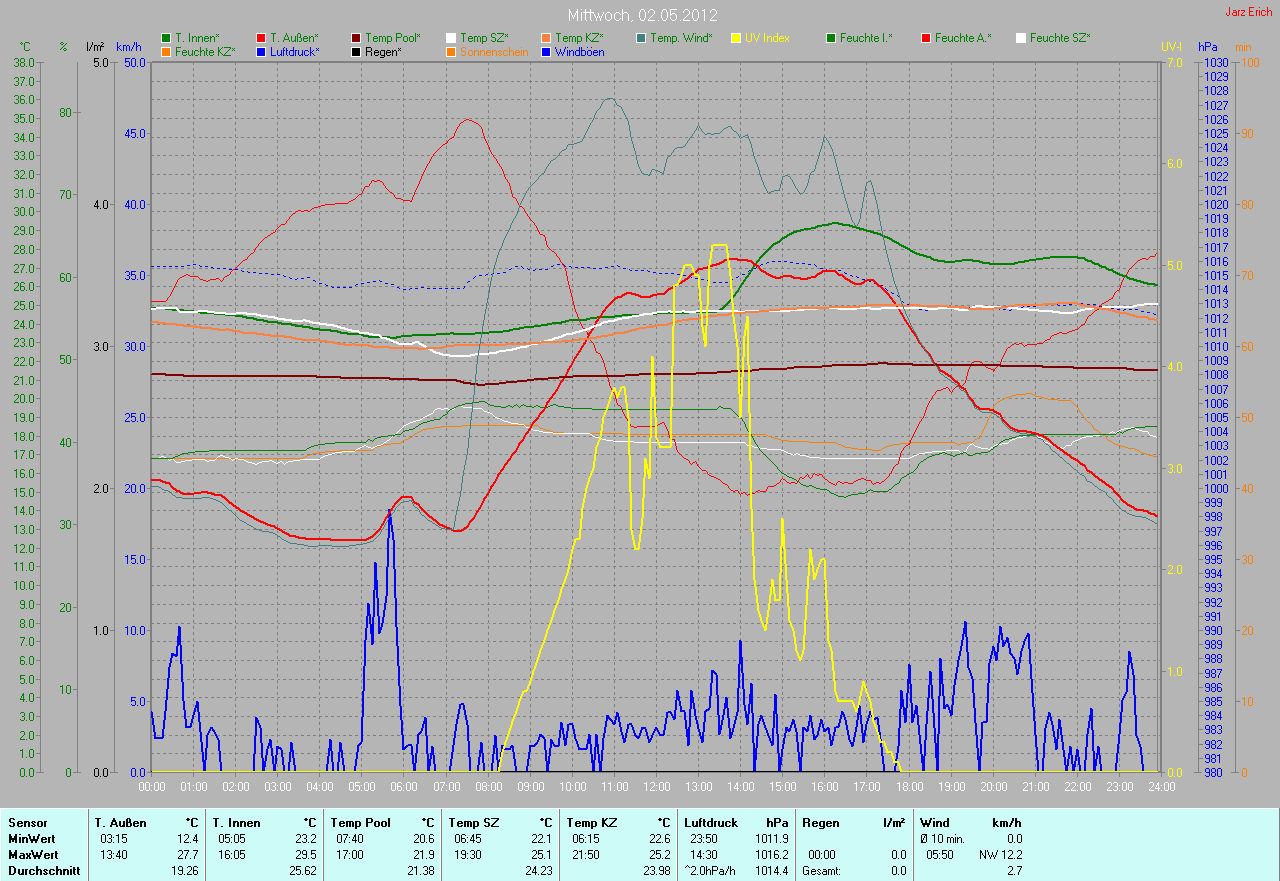Click the pressure trend '^2.0hPa/h' text
Image resolution: width=1280 pixels, height=881 pixels.
click(710, 871)
